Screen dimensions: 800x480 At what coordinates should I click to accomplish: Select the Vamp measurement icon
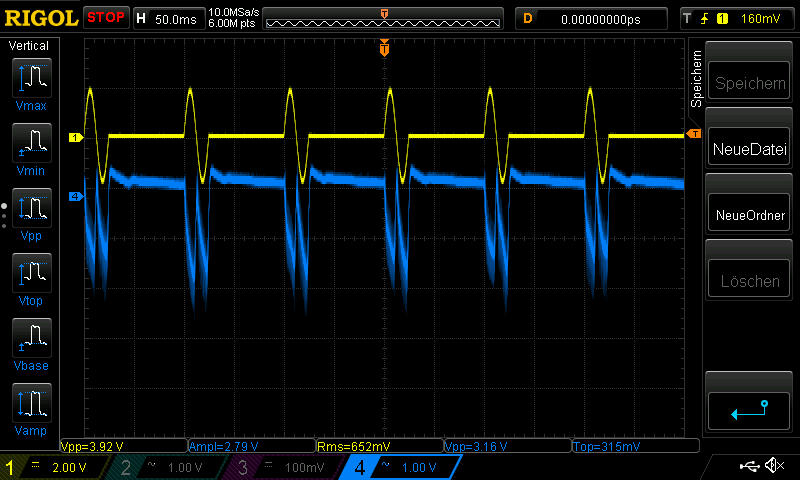pos(32,402)
